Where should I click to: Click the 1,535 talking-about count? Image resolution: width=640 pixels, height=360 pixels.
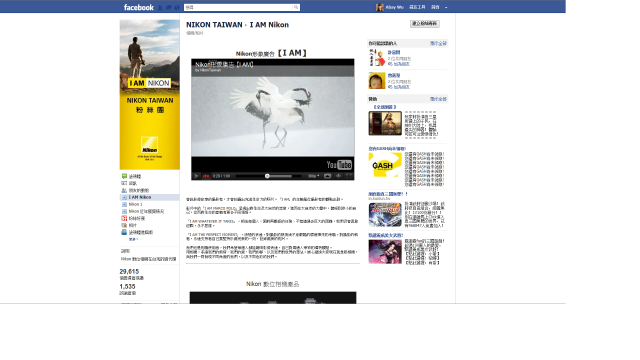(127, 287)
